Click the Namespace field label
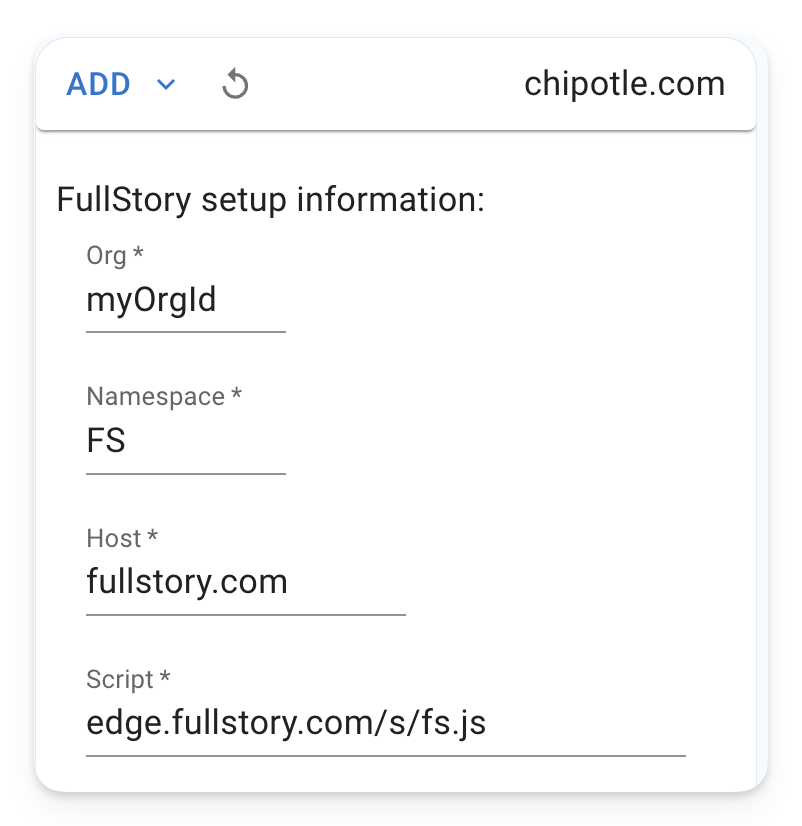 pos(155,397)
